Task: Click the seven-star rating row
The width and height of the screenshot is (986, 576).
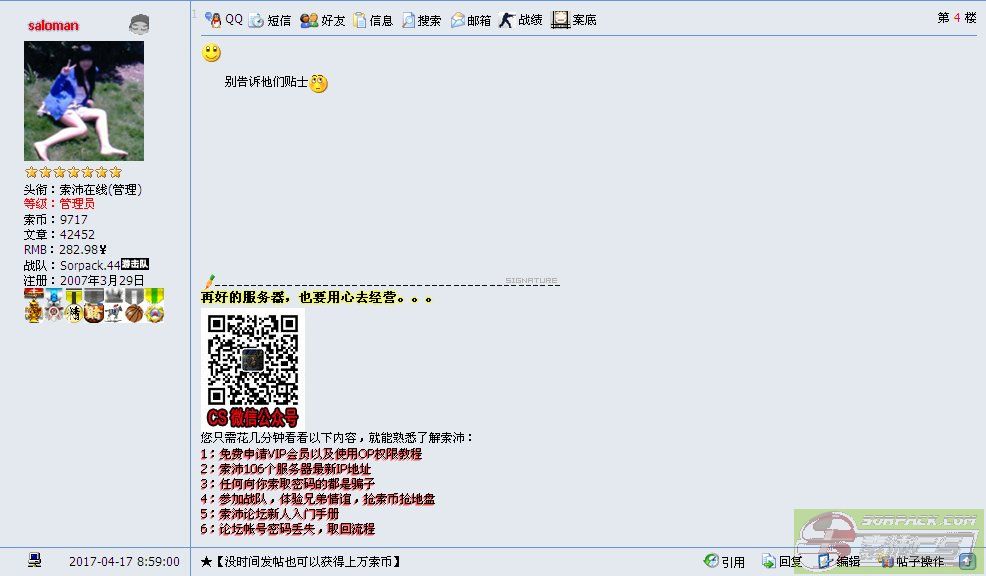Action: [x=73, y=172]
